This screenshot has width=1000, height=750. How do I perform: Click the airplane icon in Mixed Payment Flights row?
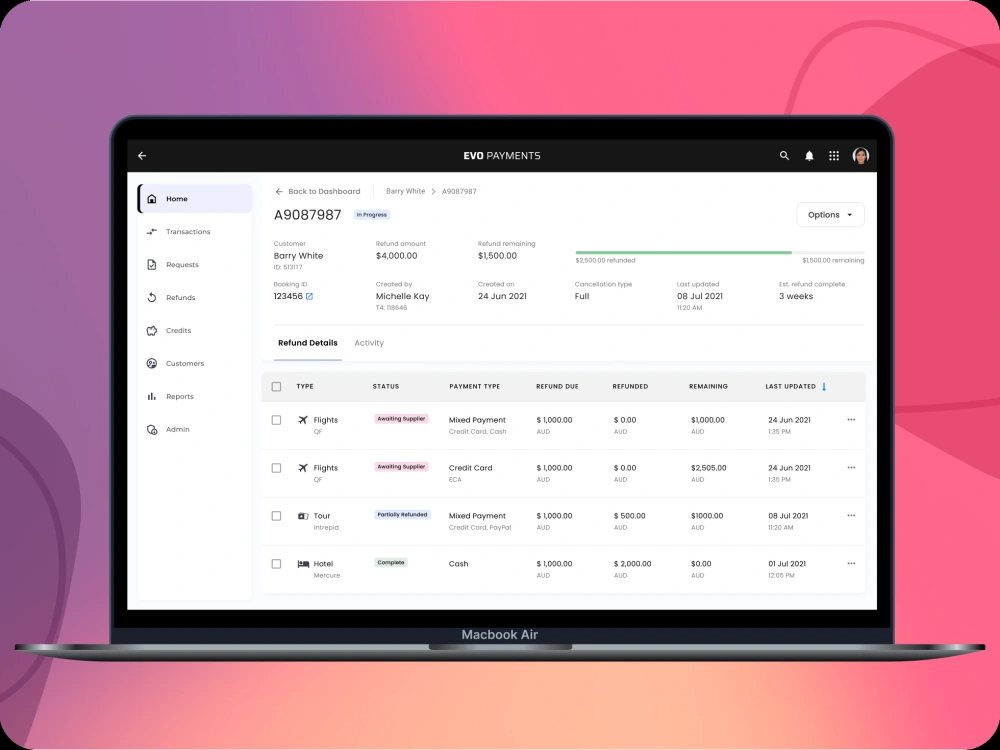(x=303, y=420)
